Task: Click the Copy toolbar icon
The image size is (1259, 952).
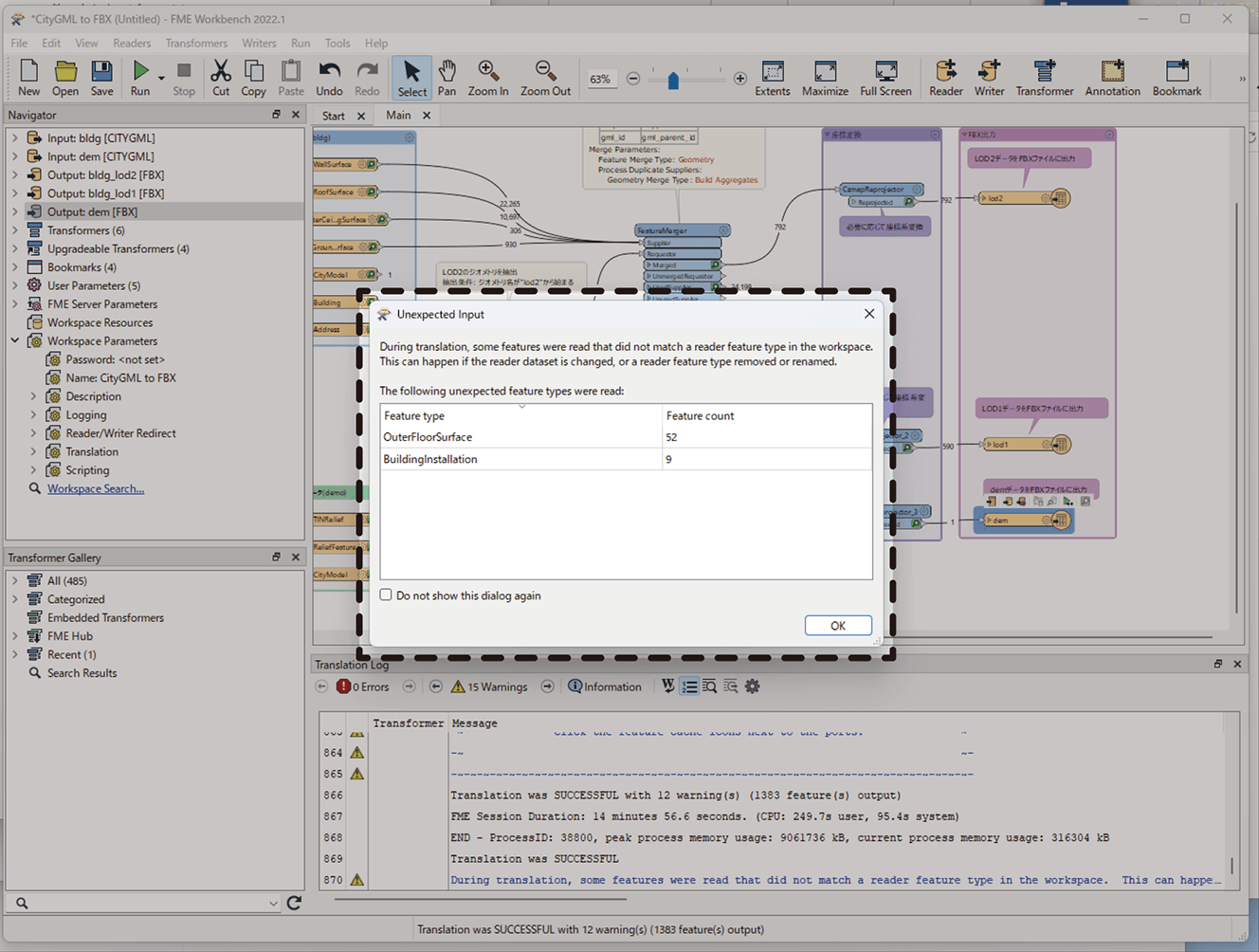Action: click(x=253, y=78)
